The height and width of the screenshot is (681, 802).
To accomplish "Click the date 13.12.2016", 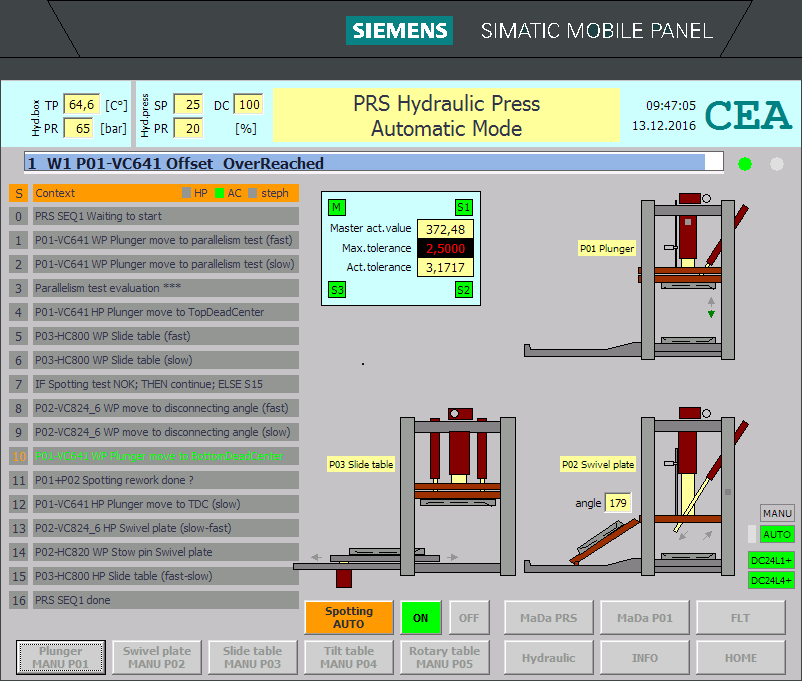I will click(664, 125).
